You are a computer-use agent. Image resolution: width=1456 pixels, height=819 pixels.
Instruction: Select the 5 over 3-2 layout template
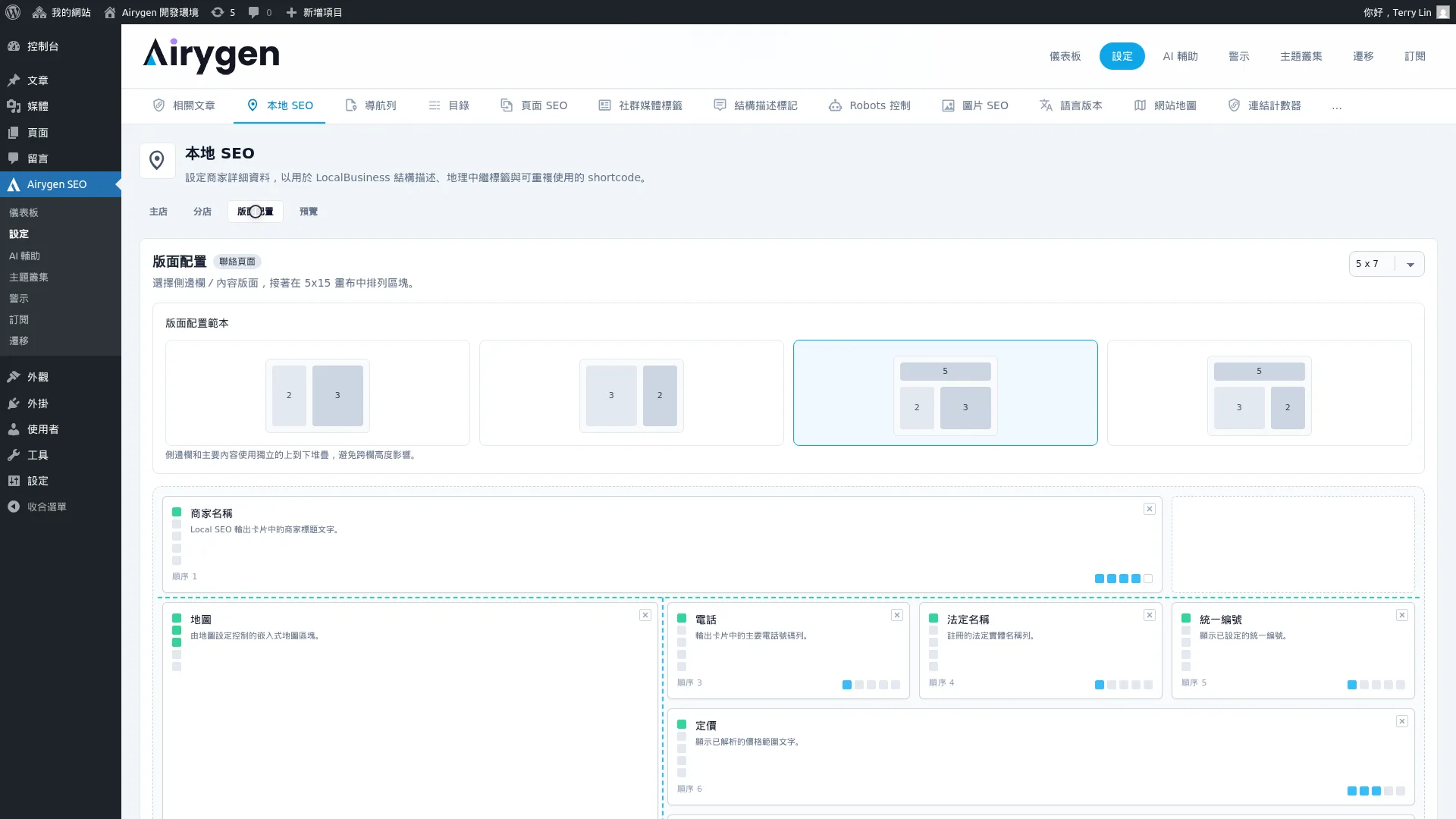[x=1260, y=393]
